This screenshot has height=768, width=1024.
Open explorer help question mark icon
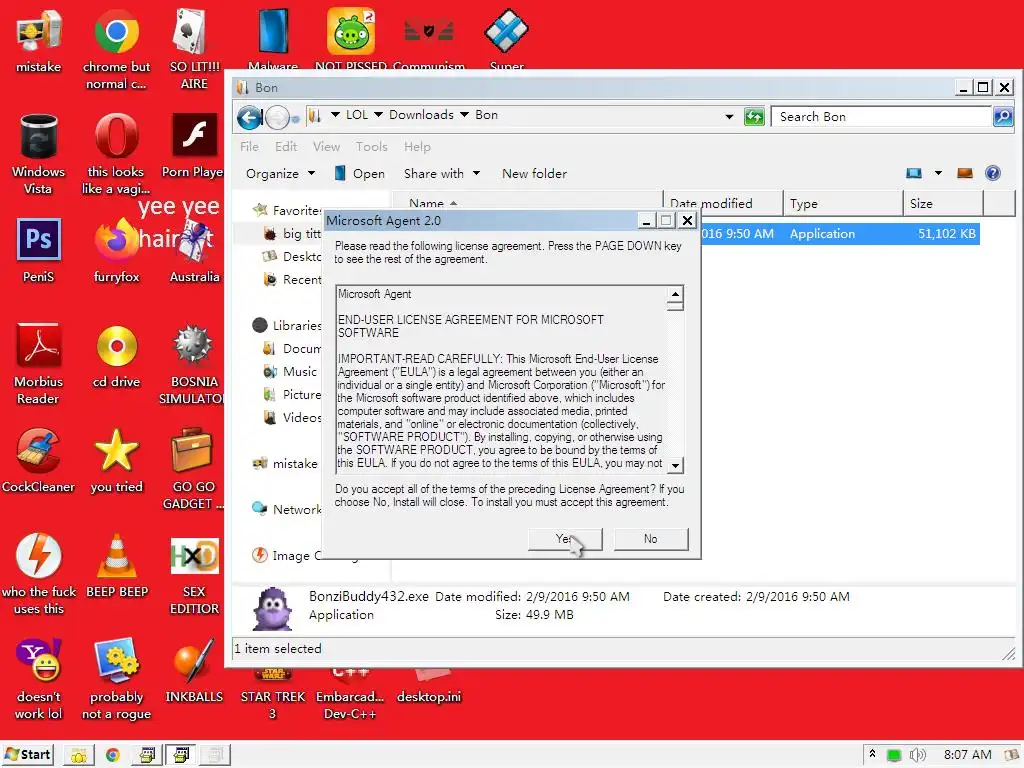(993, 173)
